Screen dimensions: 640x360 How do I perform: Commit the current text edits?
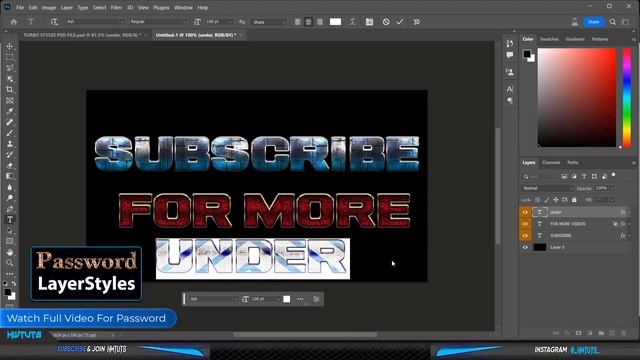(x=400, y=22)
